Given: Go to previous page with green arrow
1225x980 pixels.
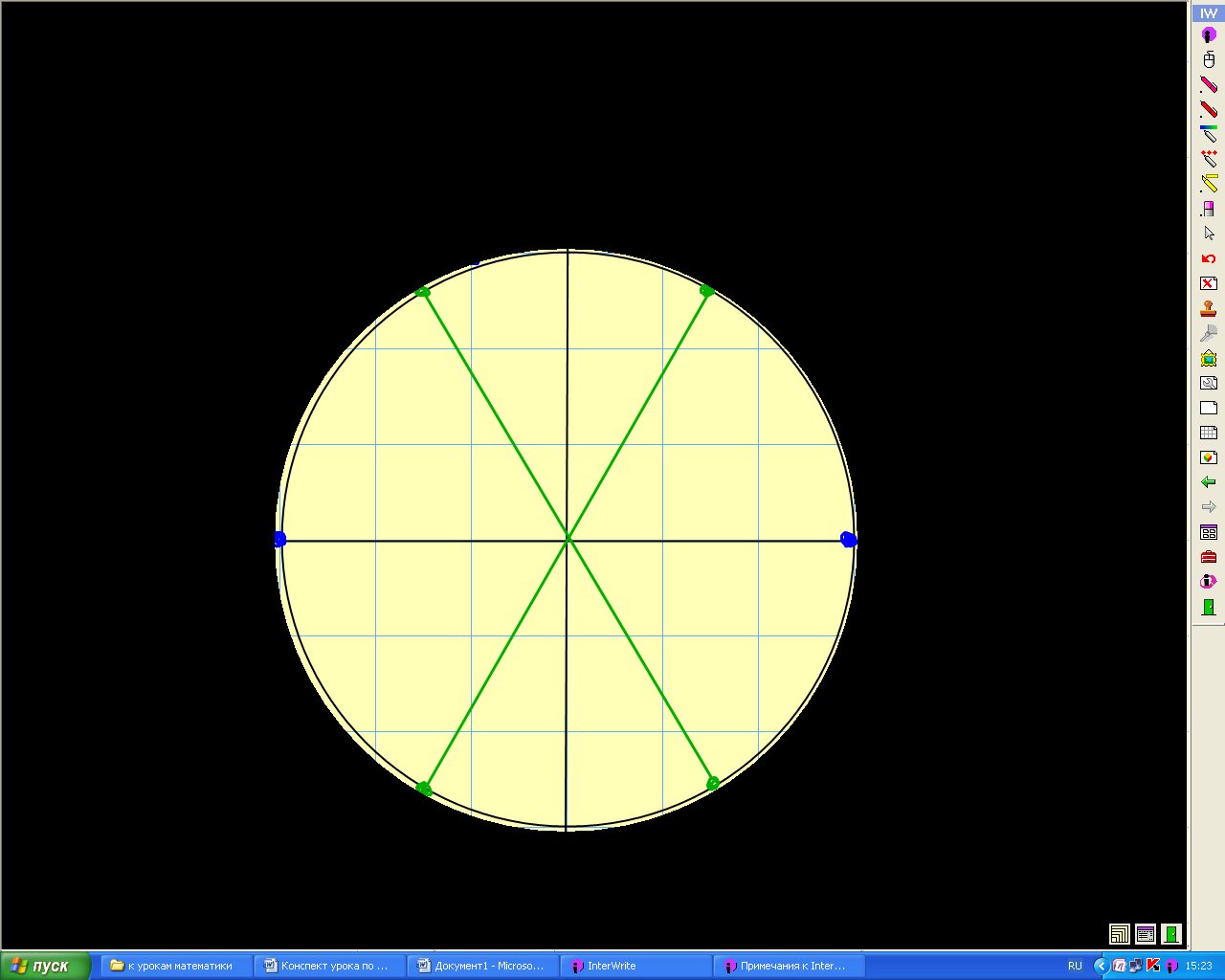Looking at the screenshot, I should pos(1209,482).
